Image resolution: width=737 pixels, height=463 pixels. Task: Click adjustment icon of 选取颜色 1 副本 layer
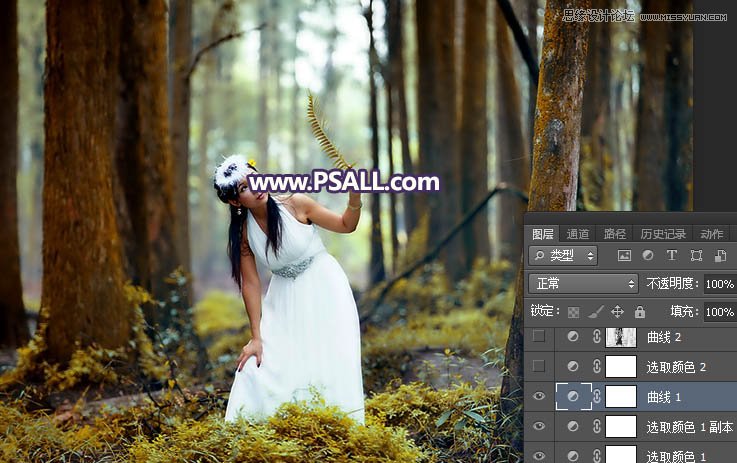[572, 426]
